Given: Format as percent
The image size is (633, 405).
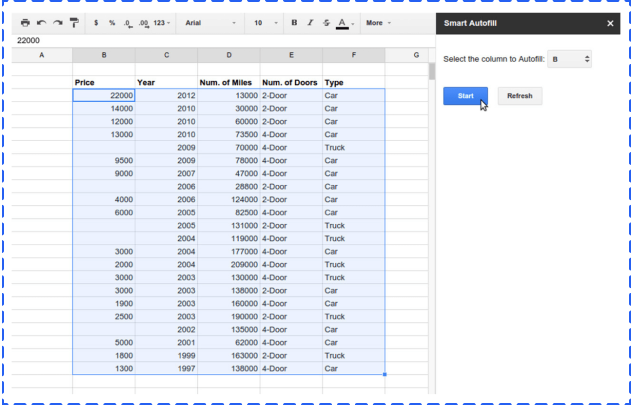Looking at the screenshot, I should (112, 22).
